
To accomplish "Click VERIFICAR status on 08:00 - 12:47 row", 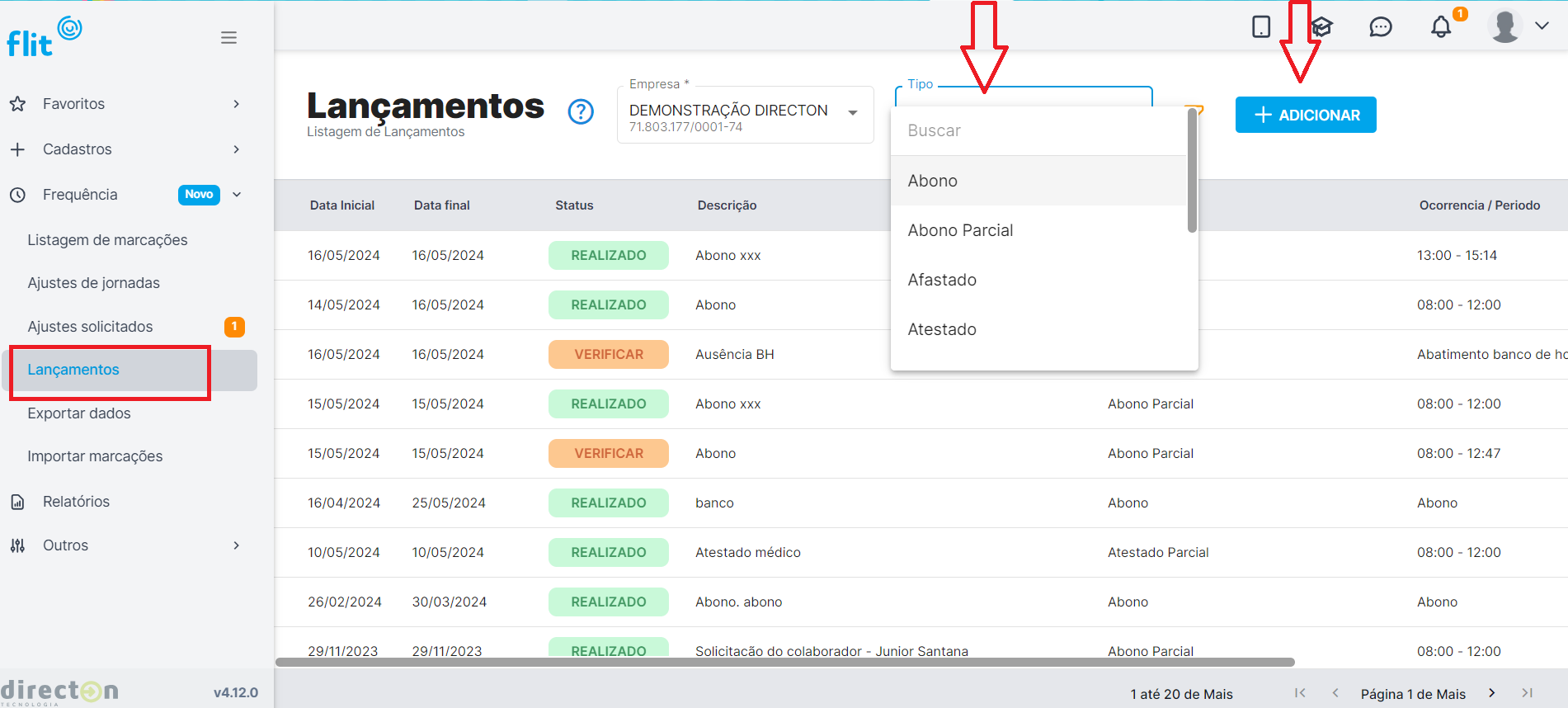I will tap(609, 453).
